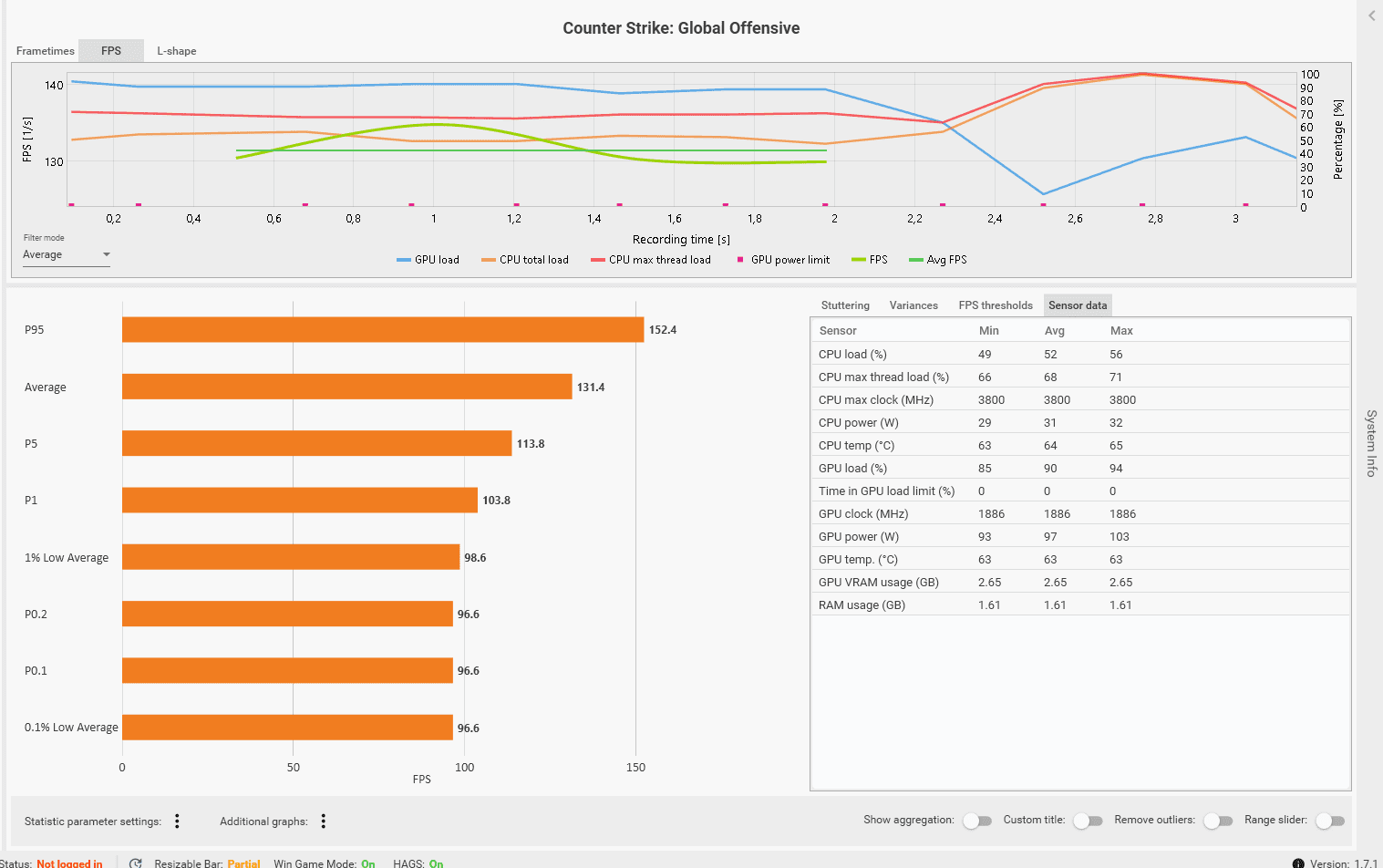
Task: Select the CPU temp (°C) row
Action: click(x=1080, y=445)
